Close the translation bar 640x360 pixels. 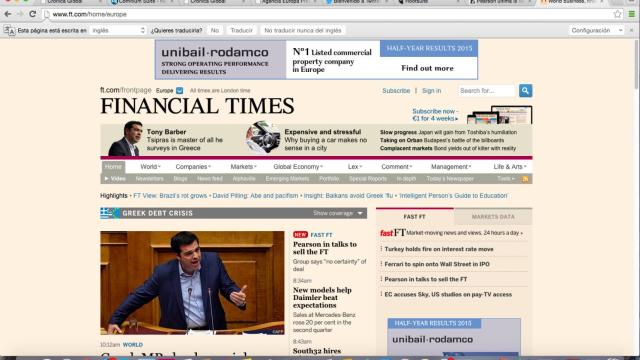[x=631, y=30]
